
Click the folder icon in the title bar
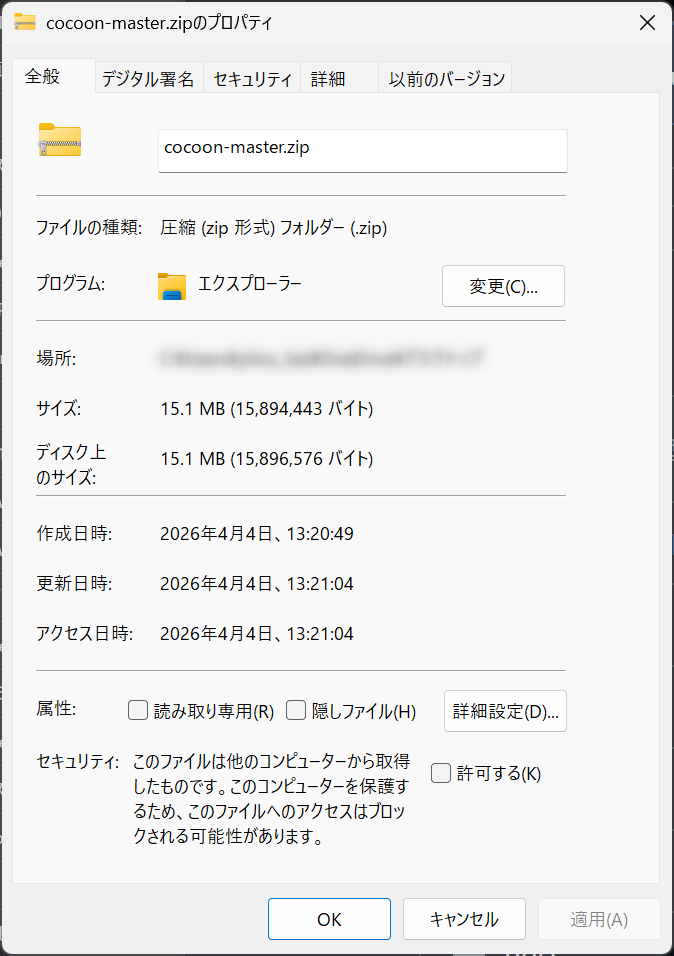point(26,22)
